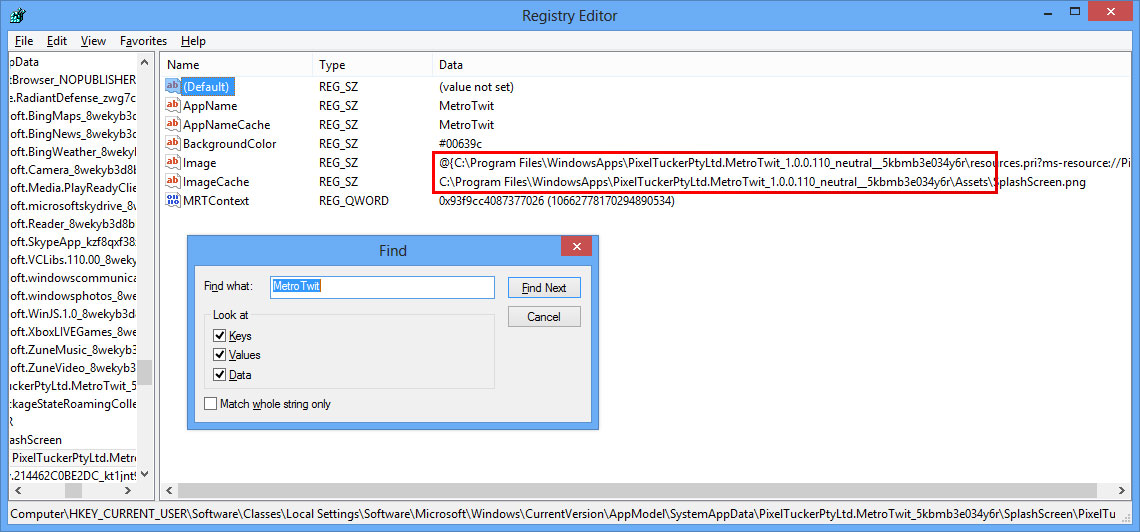This screenshot has height=532, width=1140.
Task: Click the Find what text field
Action: (382, 287)
